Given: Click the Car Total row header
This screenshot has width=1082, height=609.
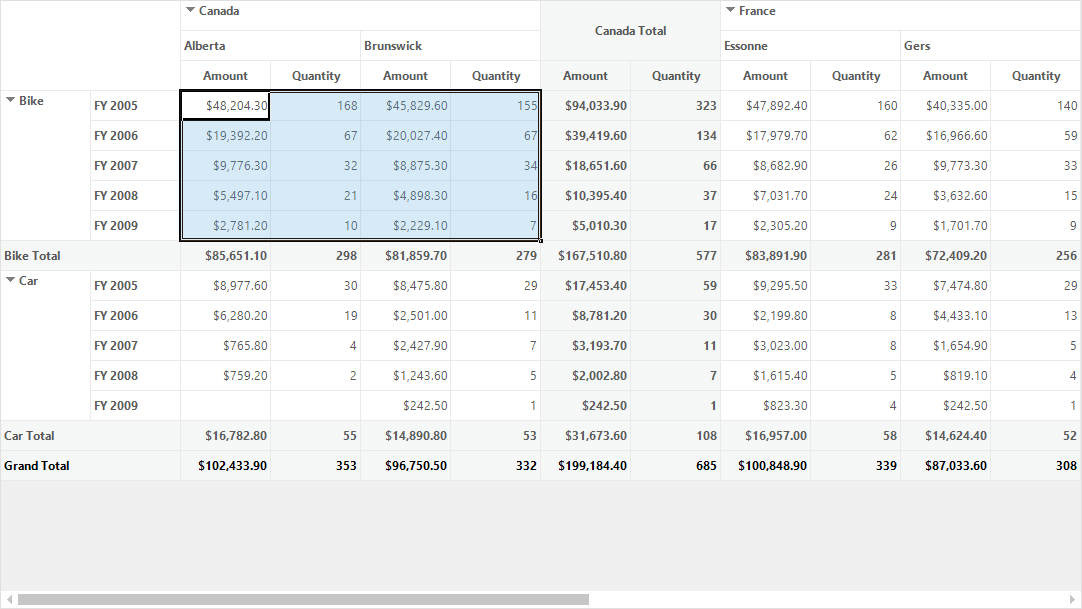Looking at the screenshot, I should pyautogui.click(x=90, y=435).
